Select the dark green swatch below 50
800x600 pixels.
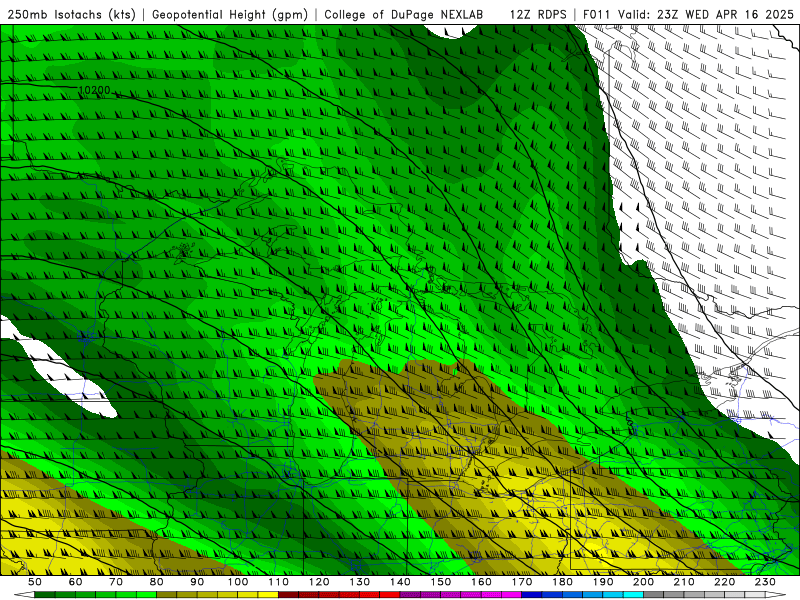click(x=45, y=595)
